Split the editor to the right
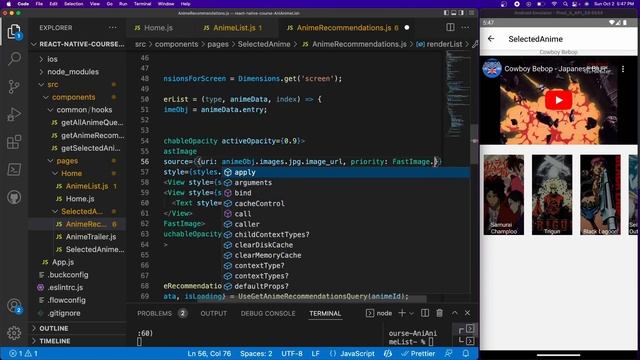The height and width of the screenshot is (360, 640). click(450, 27)
